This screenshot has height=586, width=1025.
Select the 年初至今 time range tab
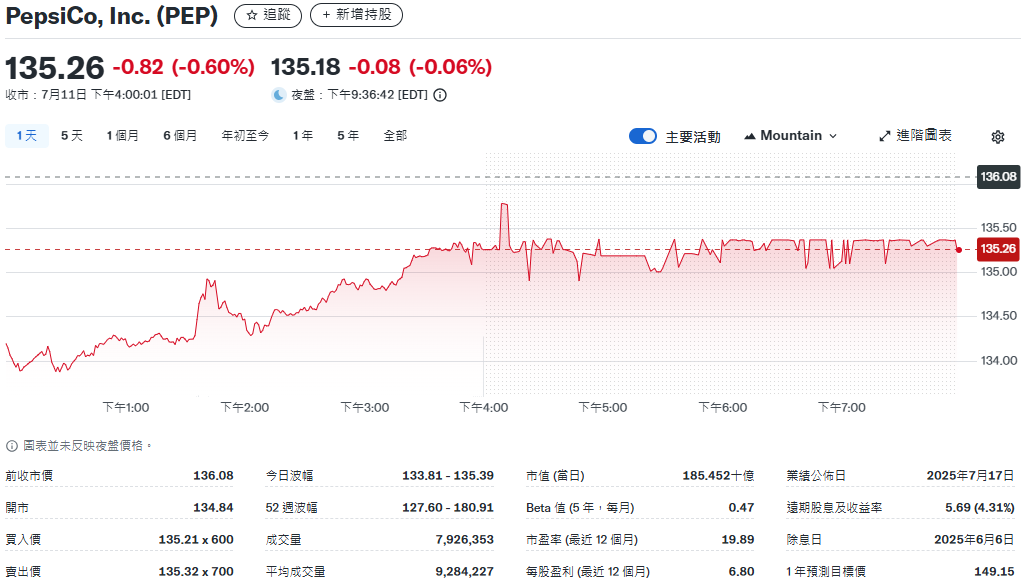pyautogui.click(x=245, y=135)
